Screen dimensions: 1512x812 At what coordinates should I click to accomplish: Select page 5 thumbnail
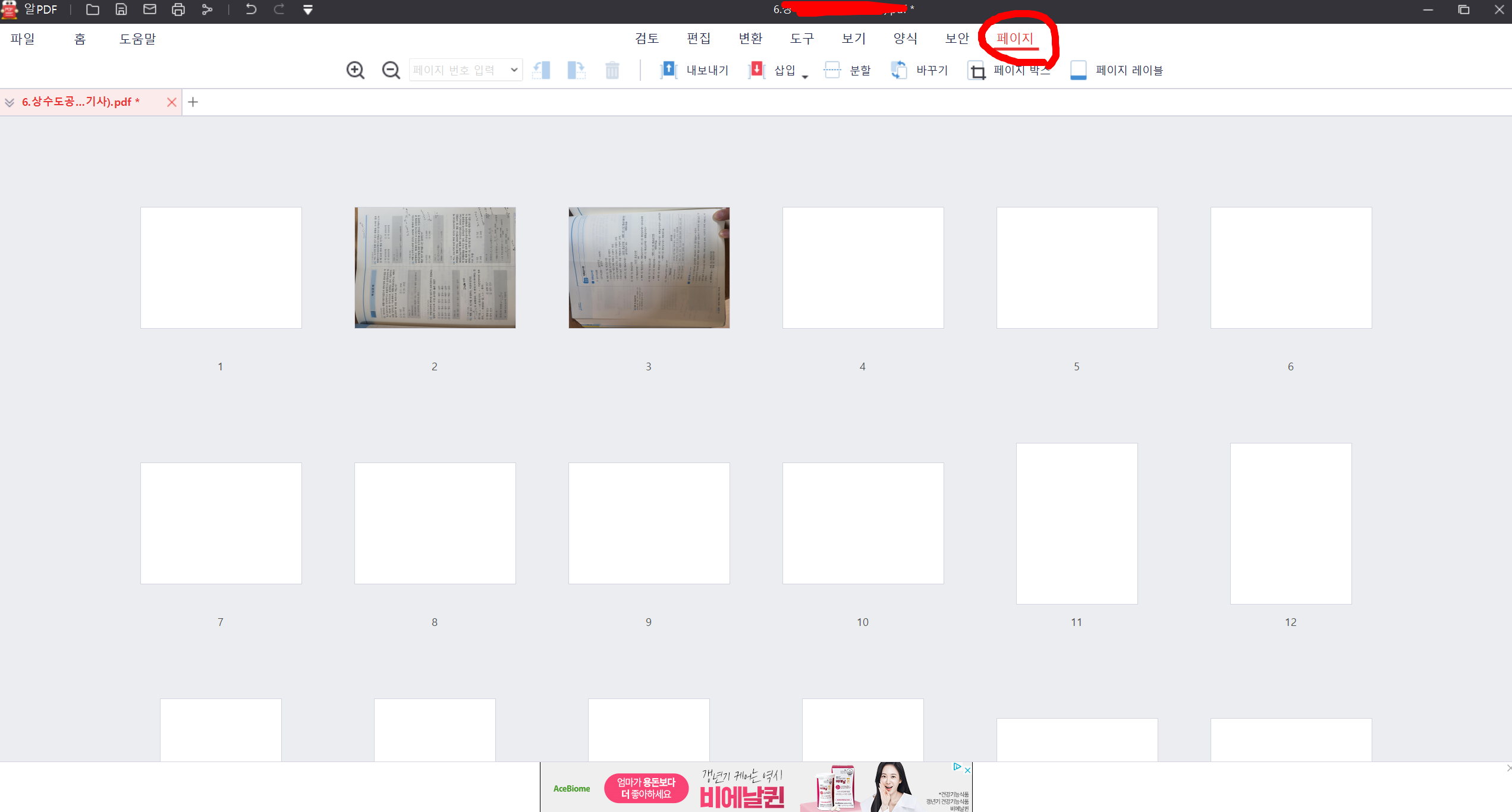click(1077, 267)
